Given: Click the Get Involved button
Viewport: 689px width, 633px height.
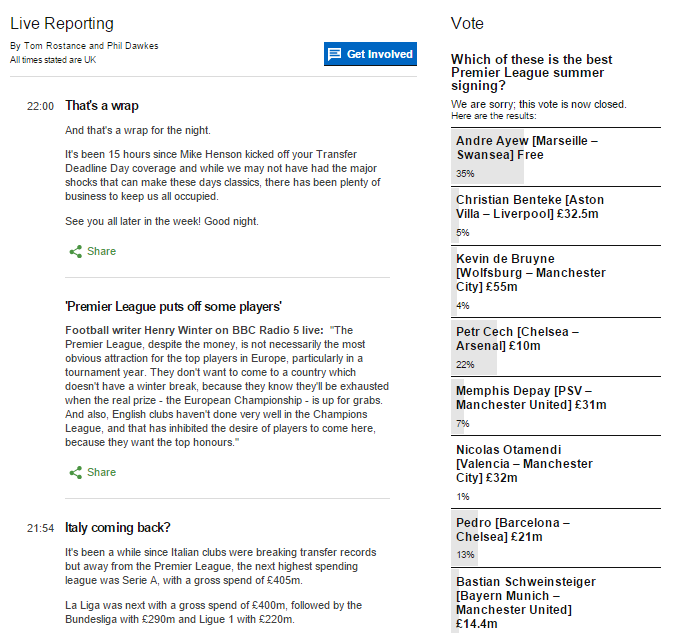Looking at the screenshot, I should [x=370, y=54].
